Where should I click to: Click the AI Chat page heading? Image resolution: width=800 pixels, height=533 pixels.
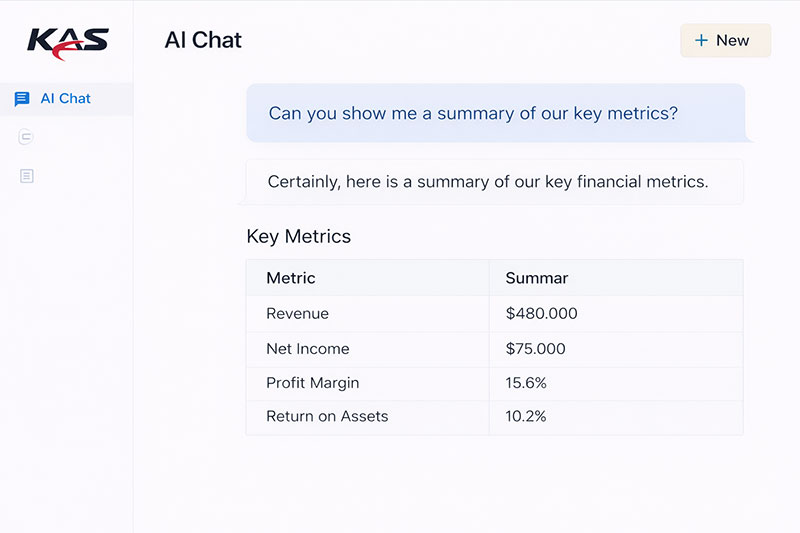click(x=203, y=41)
